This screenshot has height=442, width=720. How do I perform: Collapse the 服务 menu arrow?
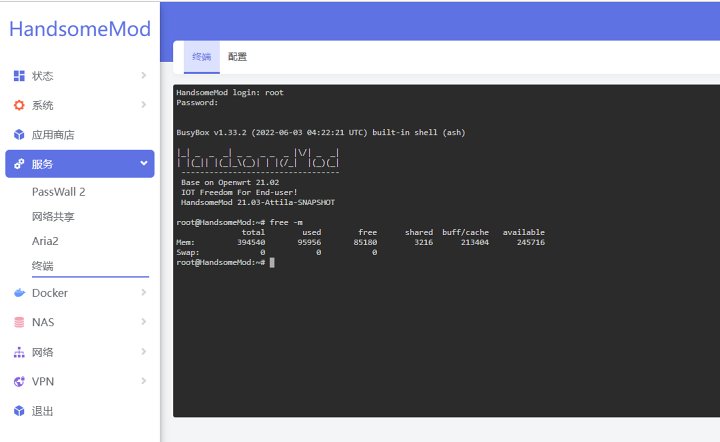click(x=144, y=163)
